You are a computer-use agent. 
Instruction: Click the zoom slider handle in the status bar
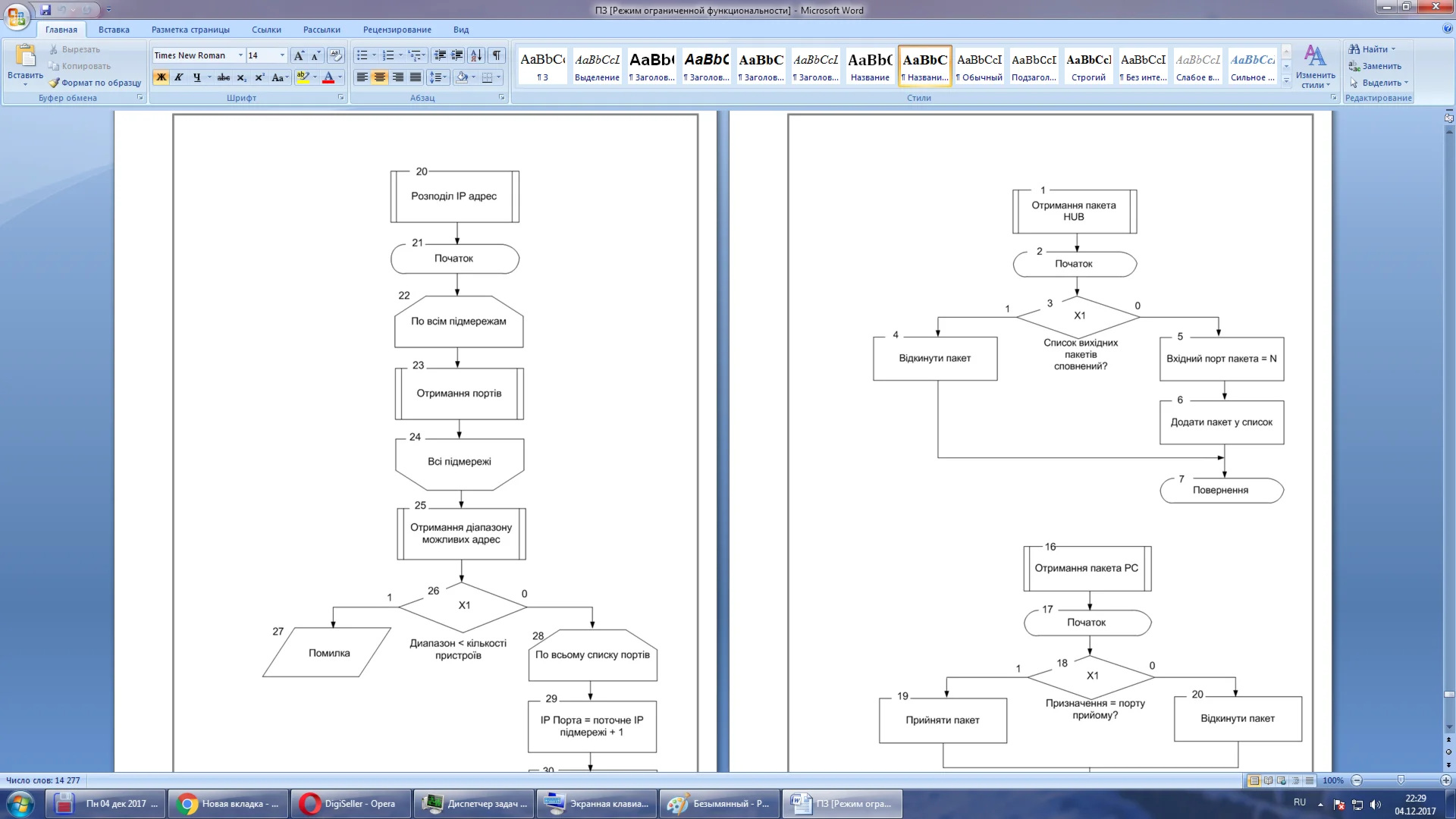(1401, 780)
